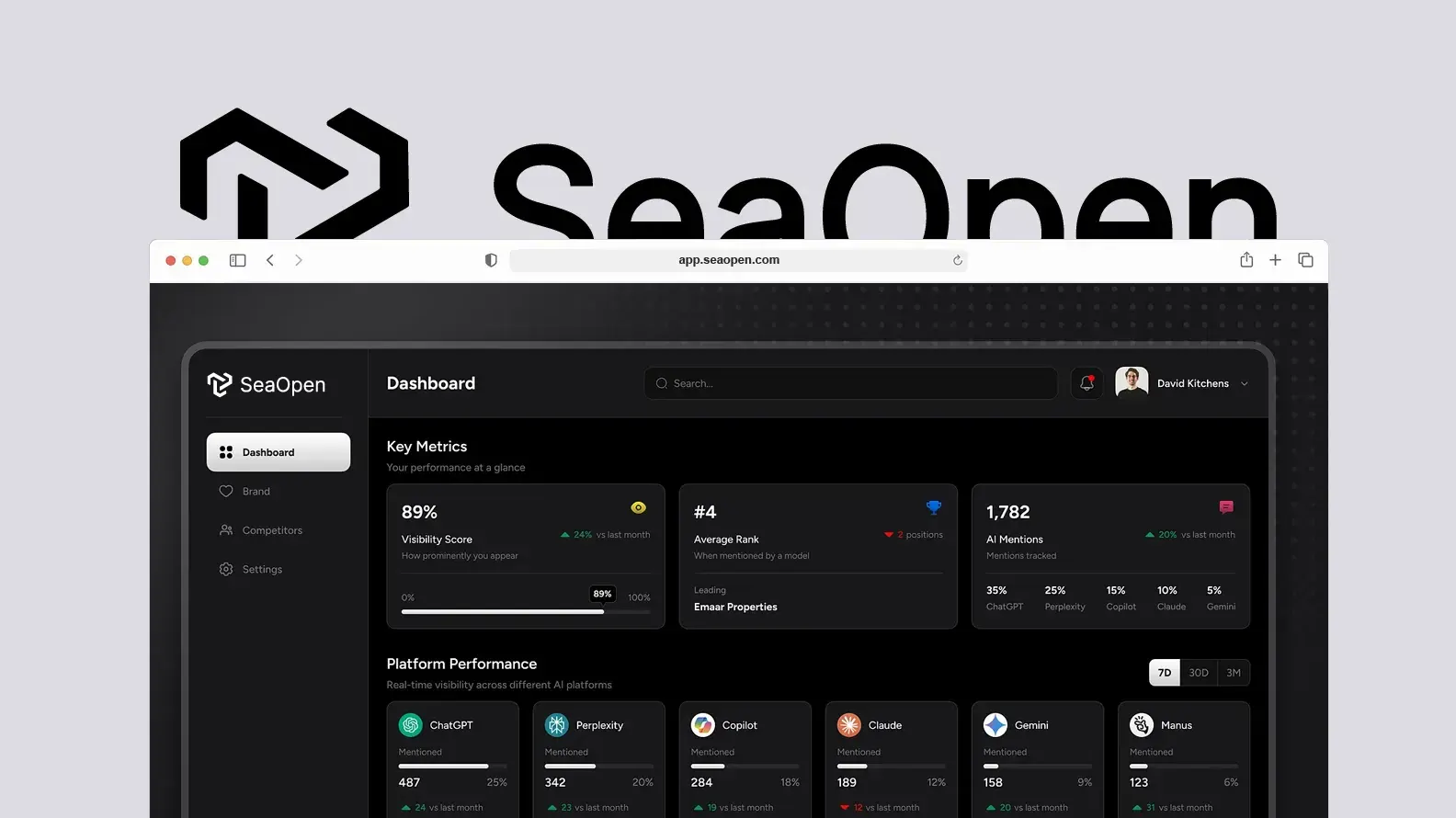The width and height of the screenshot is (1456, 818).
Task: Go back in browser
Action: tap(270, 260)
